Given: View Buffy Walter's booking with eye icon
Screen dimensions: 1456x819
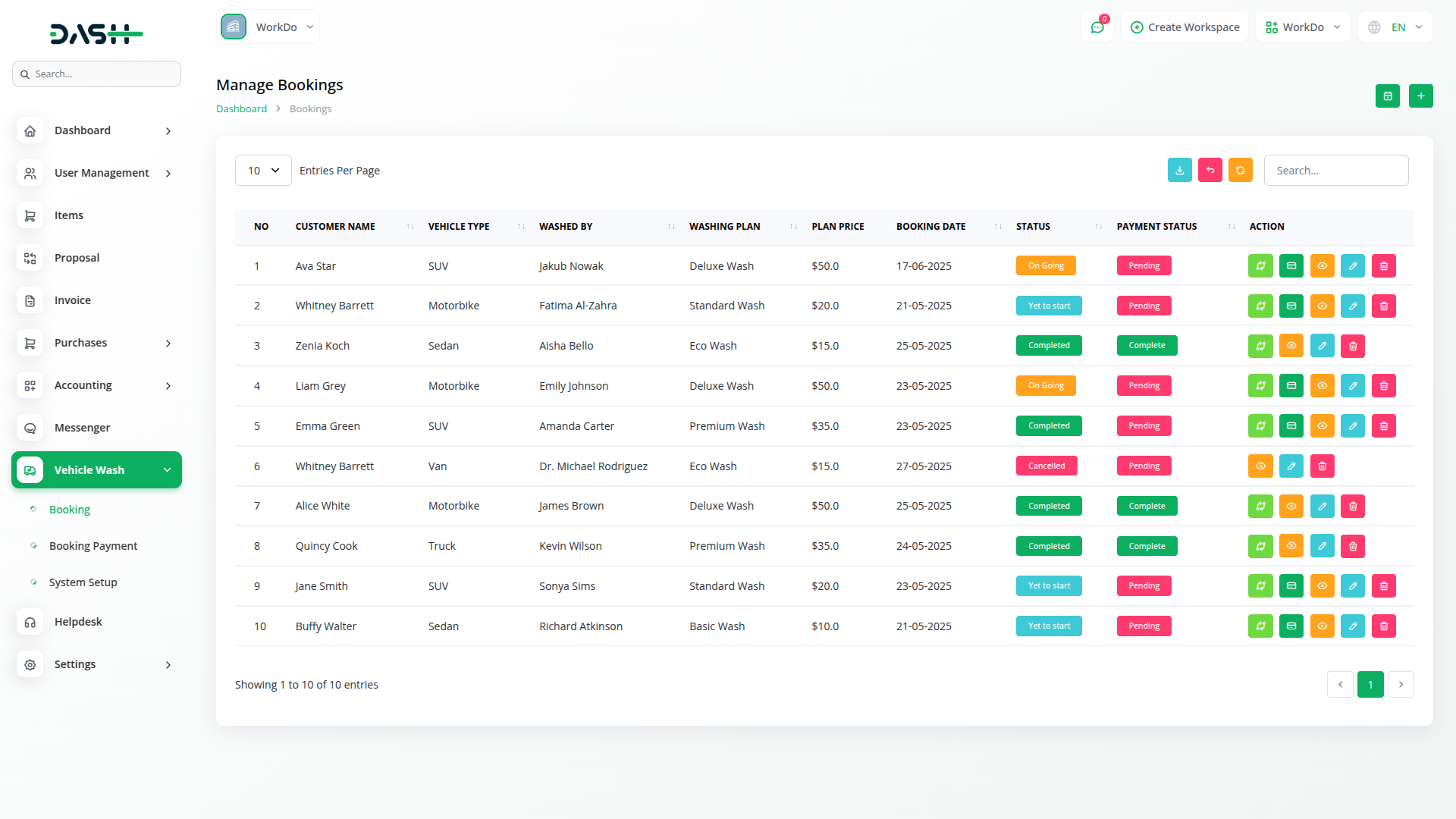Looking at the screenshot, I should (x=1322, y=626).
